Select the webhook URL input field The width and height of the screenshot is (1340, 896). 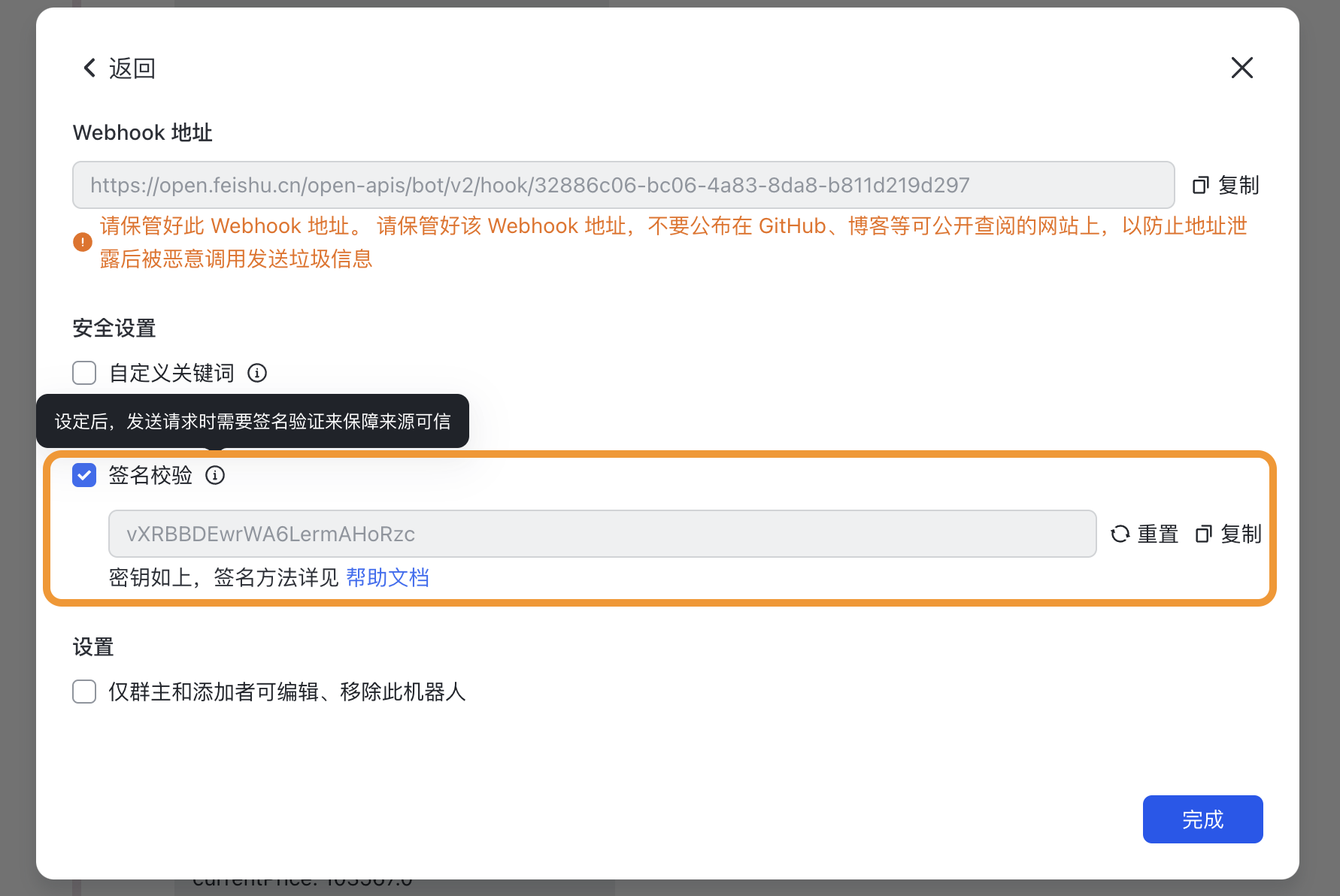(623, 185)
